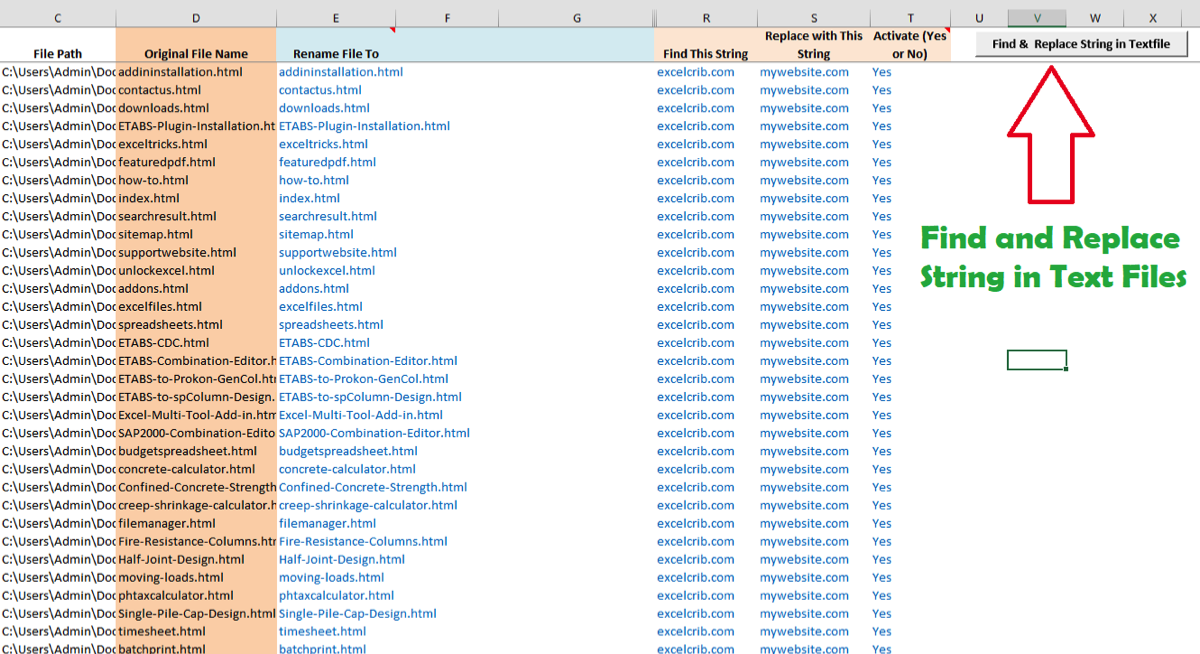Screen dimensions: 1200x654
Task: Select the Rename File To header cell
Action: [x=336, y=54]
